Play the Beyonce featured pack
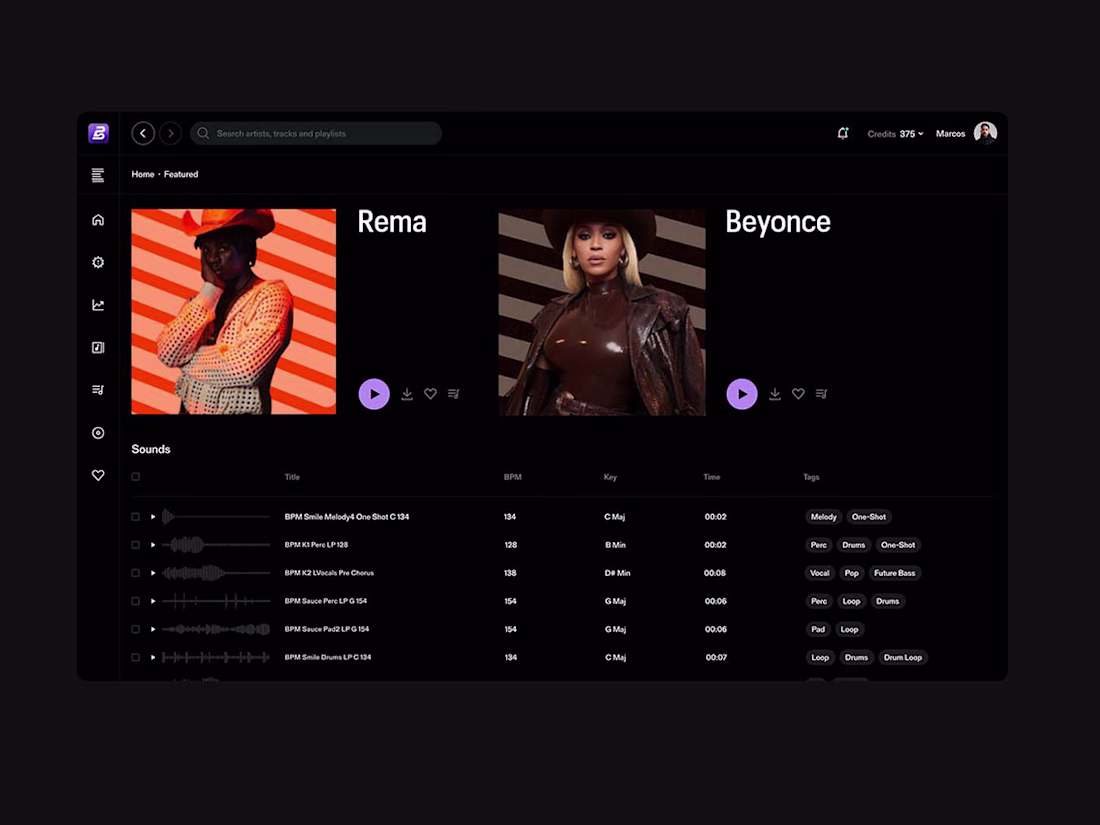 click(742, 394)
